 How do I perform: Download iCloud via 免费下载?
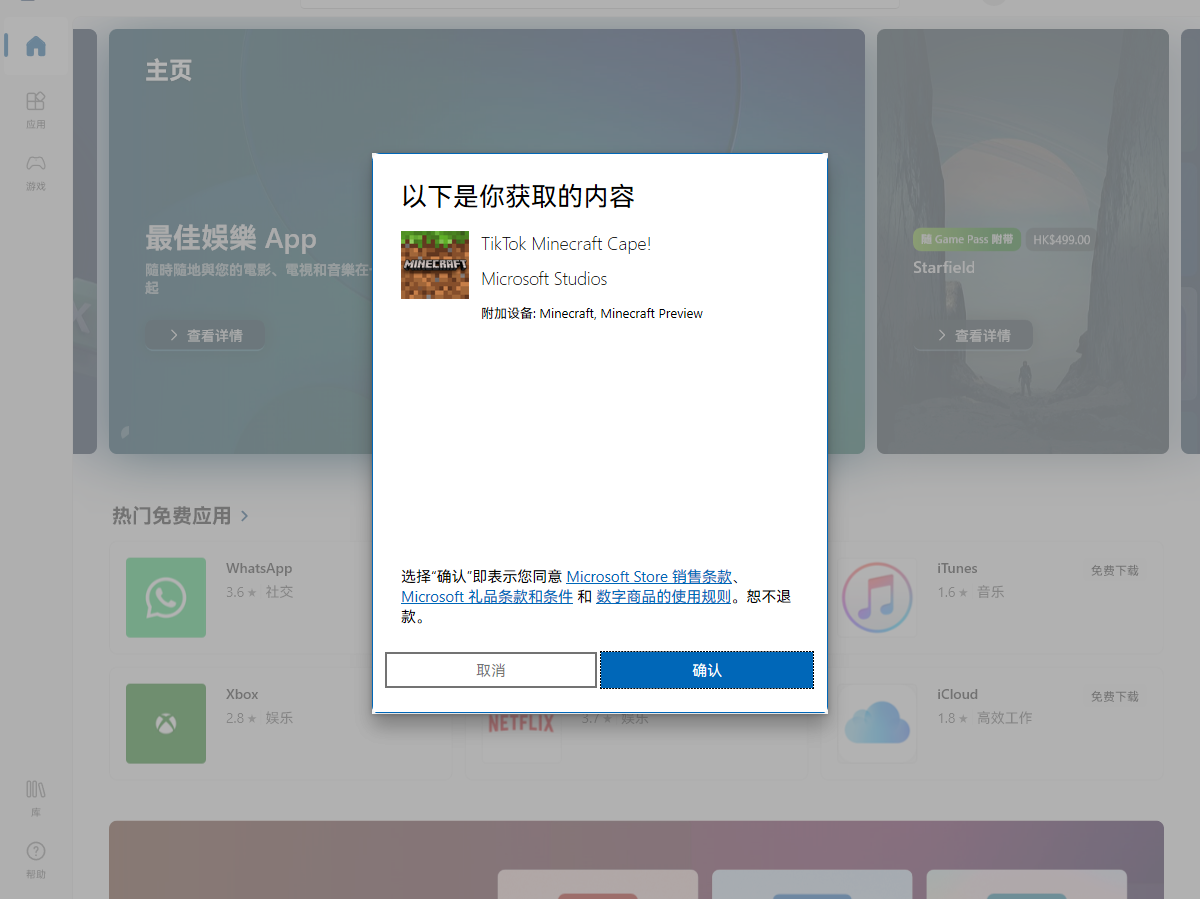coord(1115,696)
